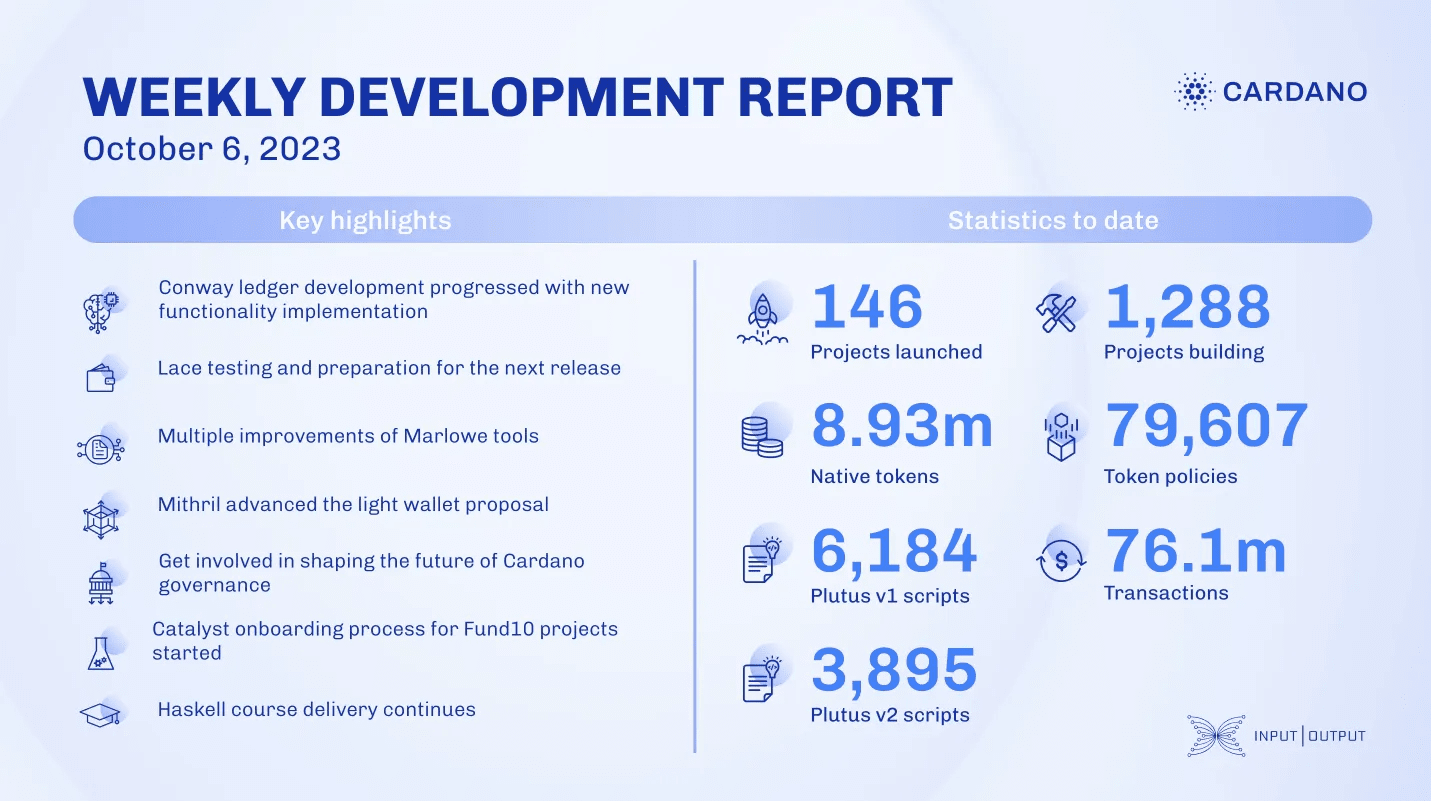Click the Projects building label
This screenshot has width=1431, height=801.
[1184, 352]
